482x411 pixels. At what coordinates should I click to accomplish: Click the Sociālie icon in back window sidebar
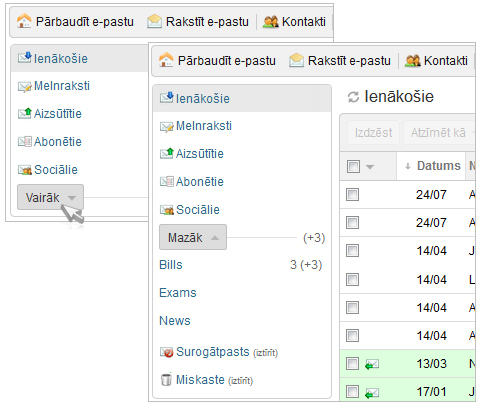[x=25, y=170]
